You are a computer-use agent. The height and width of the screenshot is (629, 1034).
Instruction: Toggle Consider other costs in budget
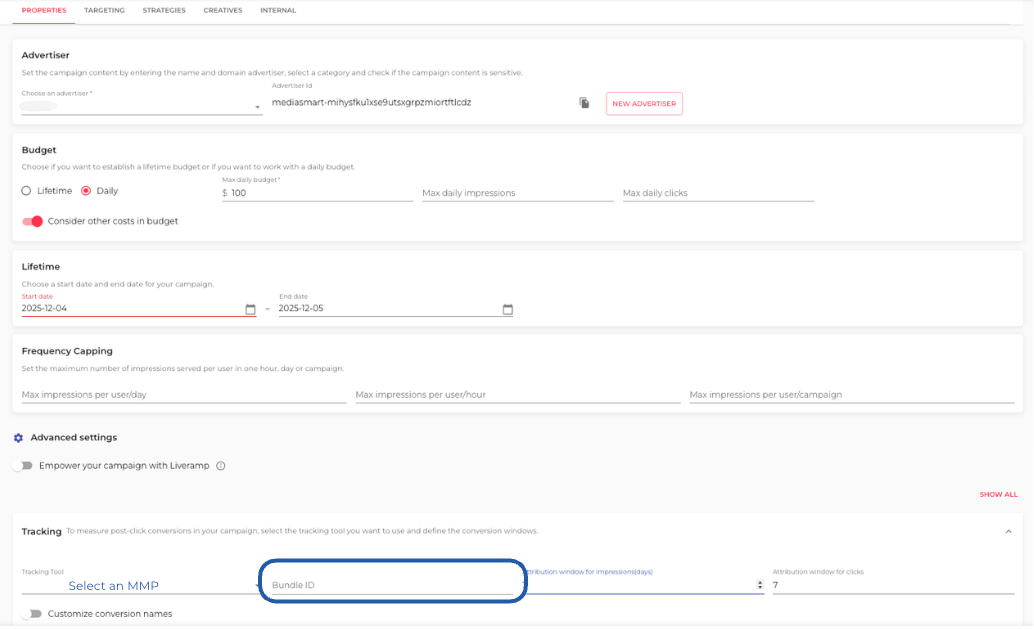coord(33,221)
